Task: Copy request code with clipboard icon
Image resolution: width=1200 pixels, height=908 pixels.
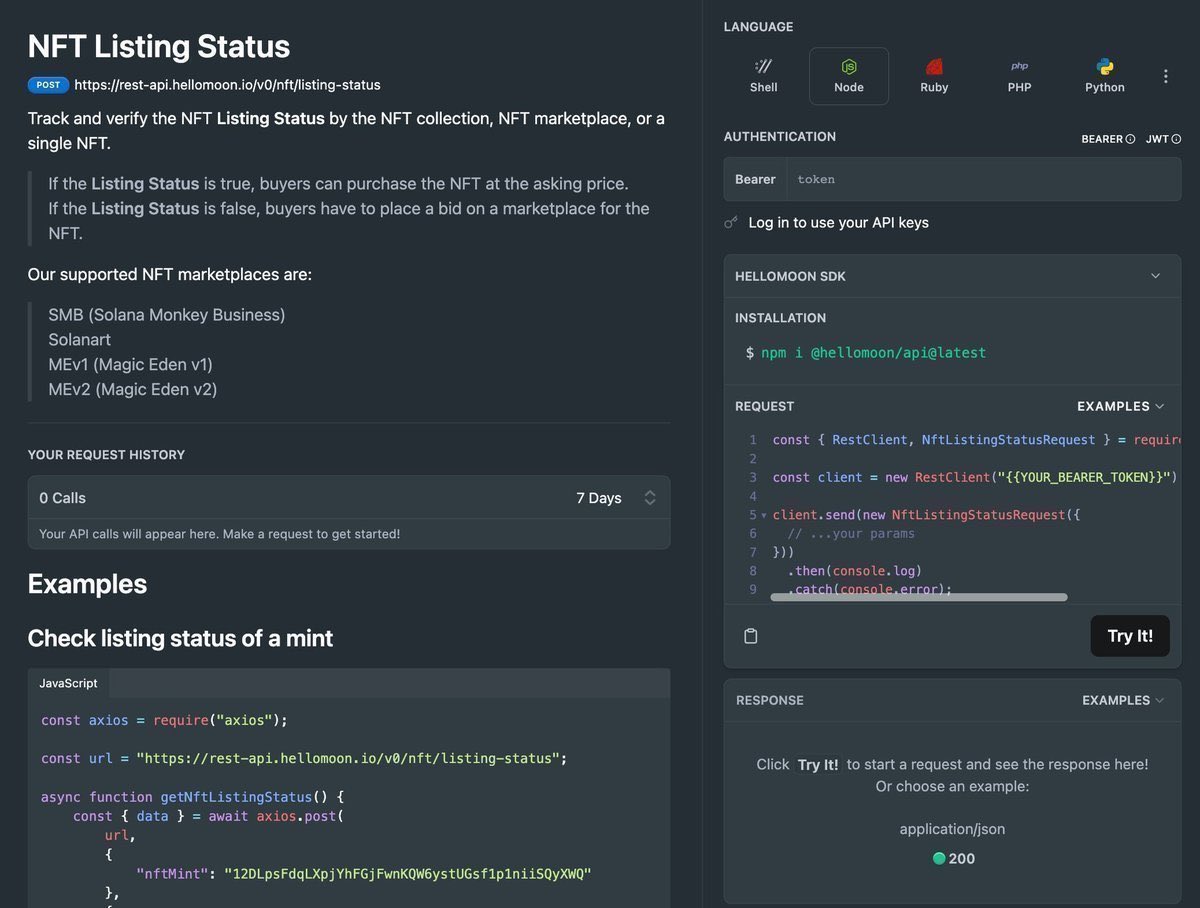Action: (751, 636)
